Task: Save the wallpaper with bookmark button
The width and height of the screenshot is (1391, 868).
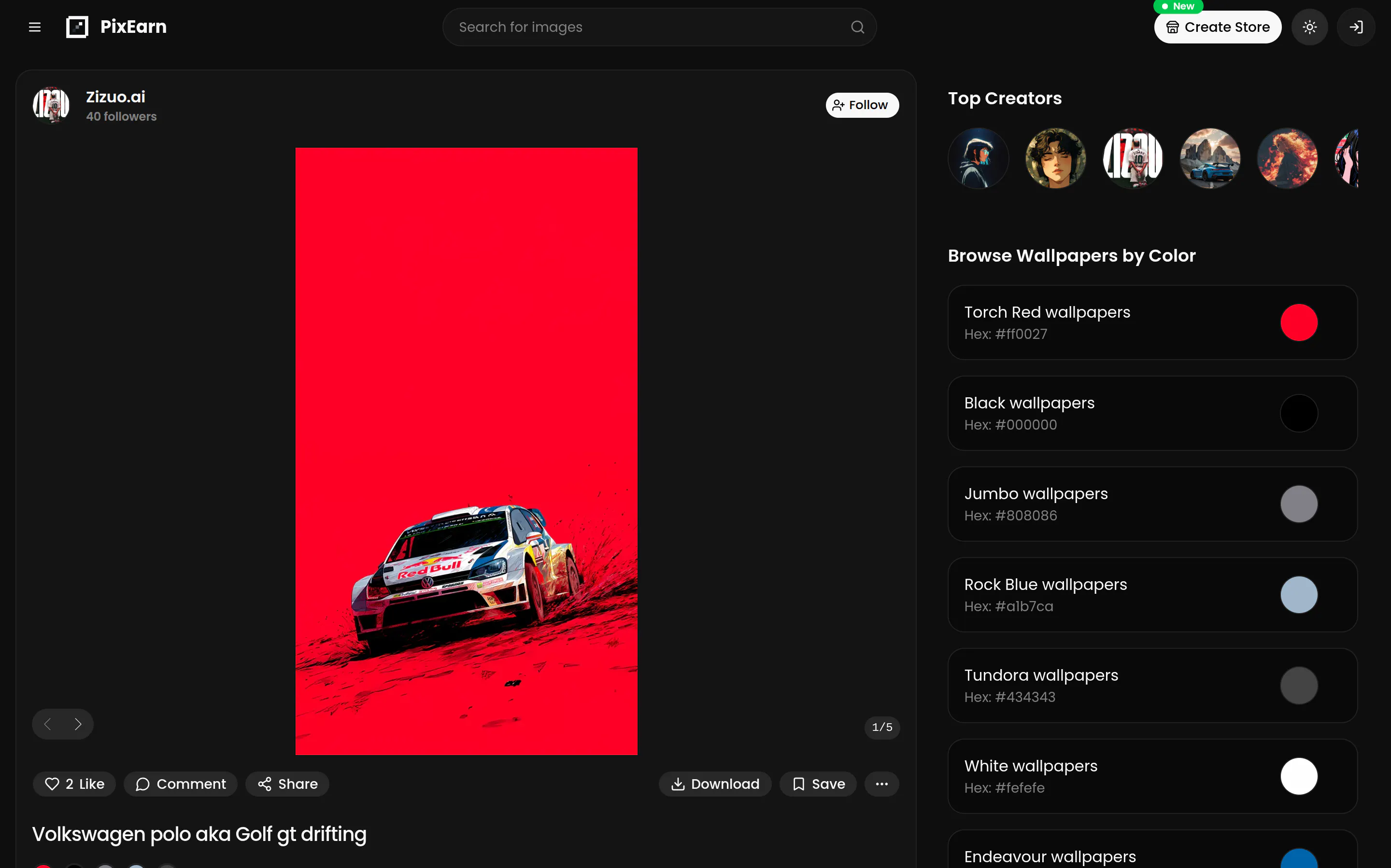Action: click(x=818, y=784)
